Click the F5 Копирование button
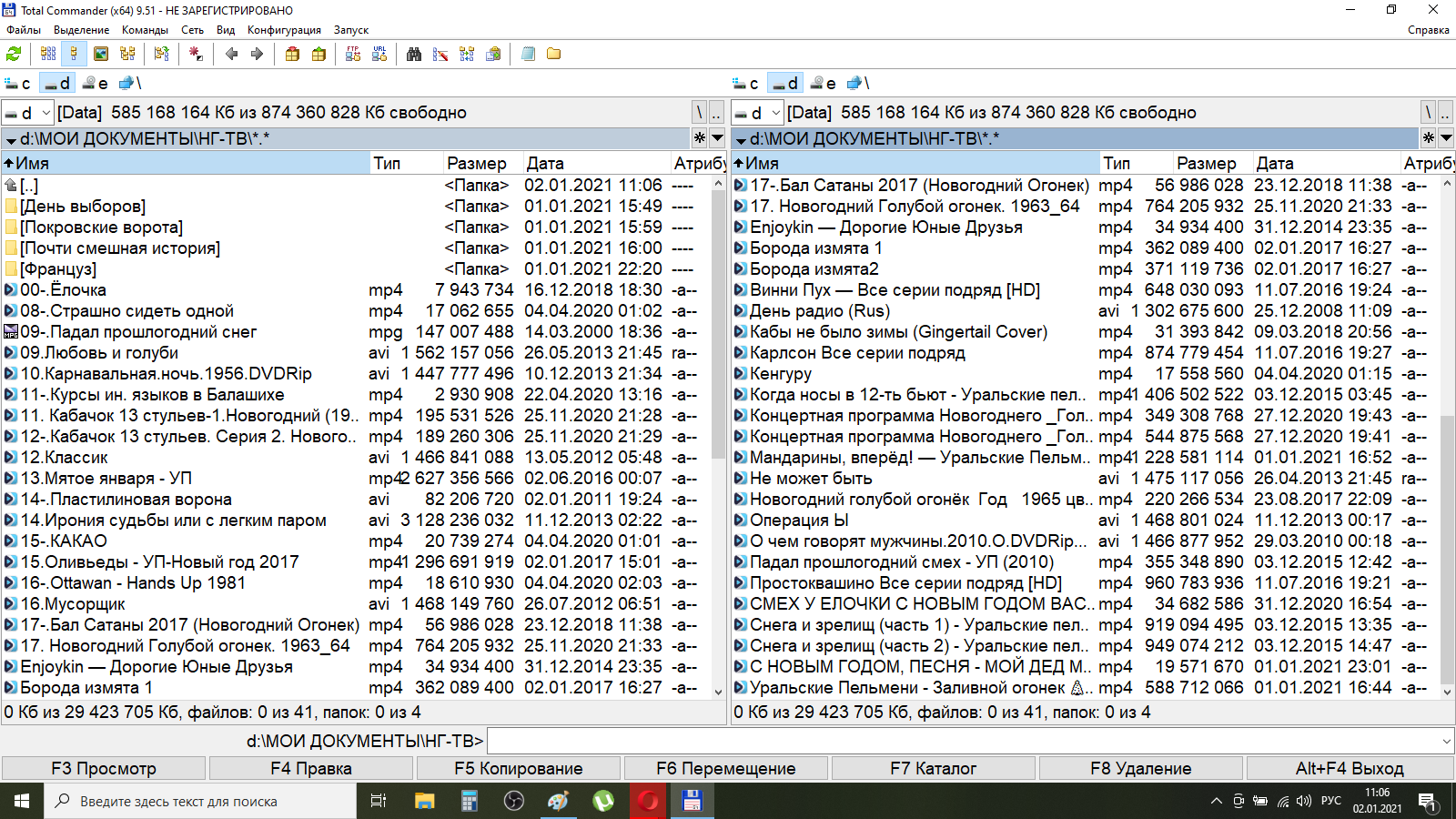Viewport: 1456px width, 819px height. (519, 769)
